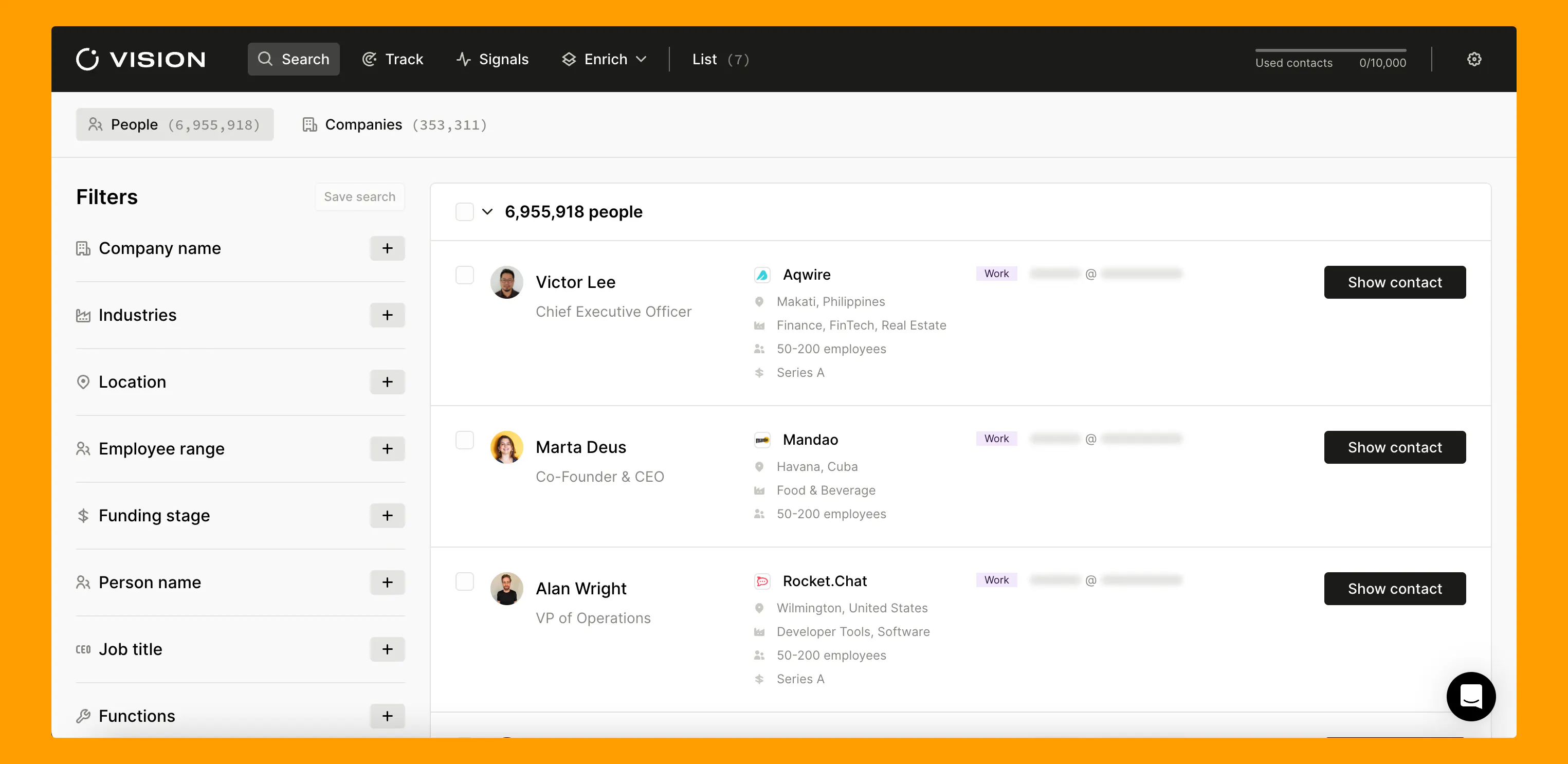Screen dimensions: 1568x764
Task: Click the Employee range people icon
Action: tap(83, 449)
